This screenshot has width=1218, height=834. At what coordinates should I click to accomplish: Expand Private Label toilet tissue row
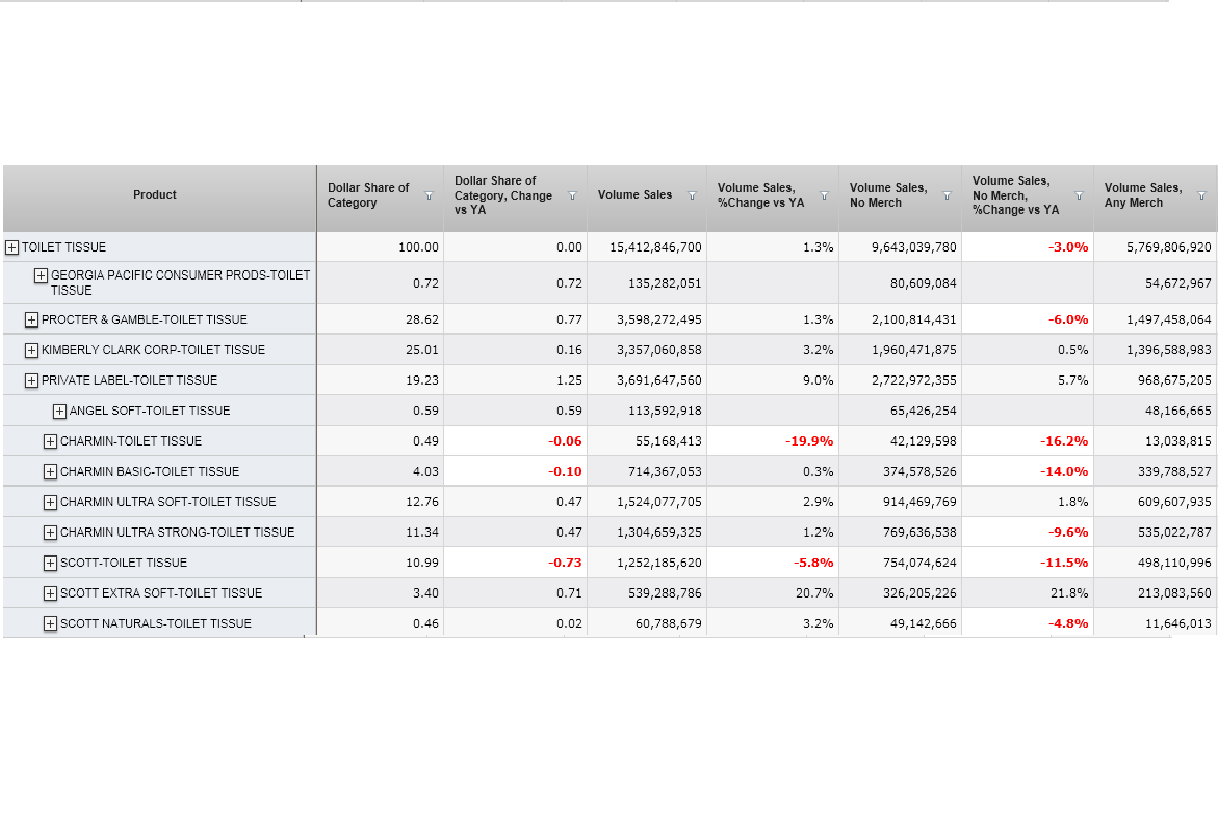pos(32,380)
